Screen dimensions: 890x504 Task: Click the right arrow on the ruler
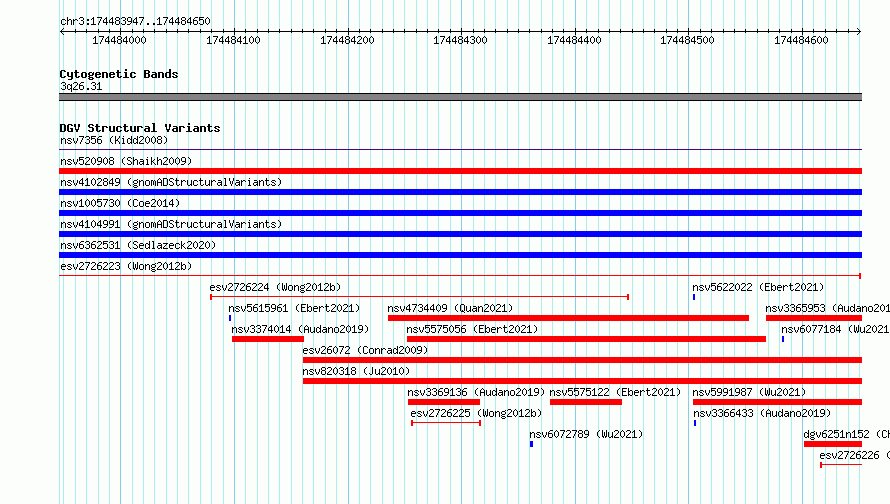coord(859,31)
